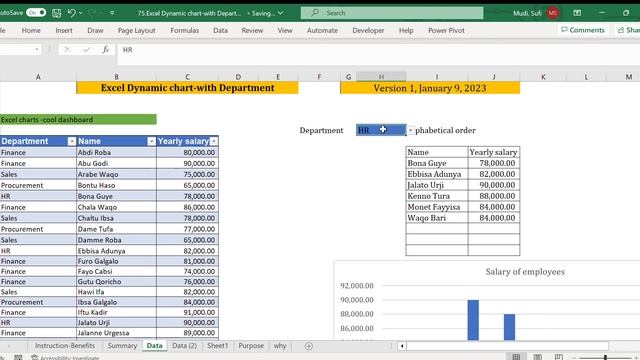Switch to Instruction-Benefits sheet tab

64,346
